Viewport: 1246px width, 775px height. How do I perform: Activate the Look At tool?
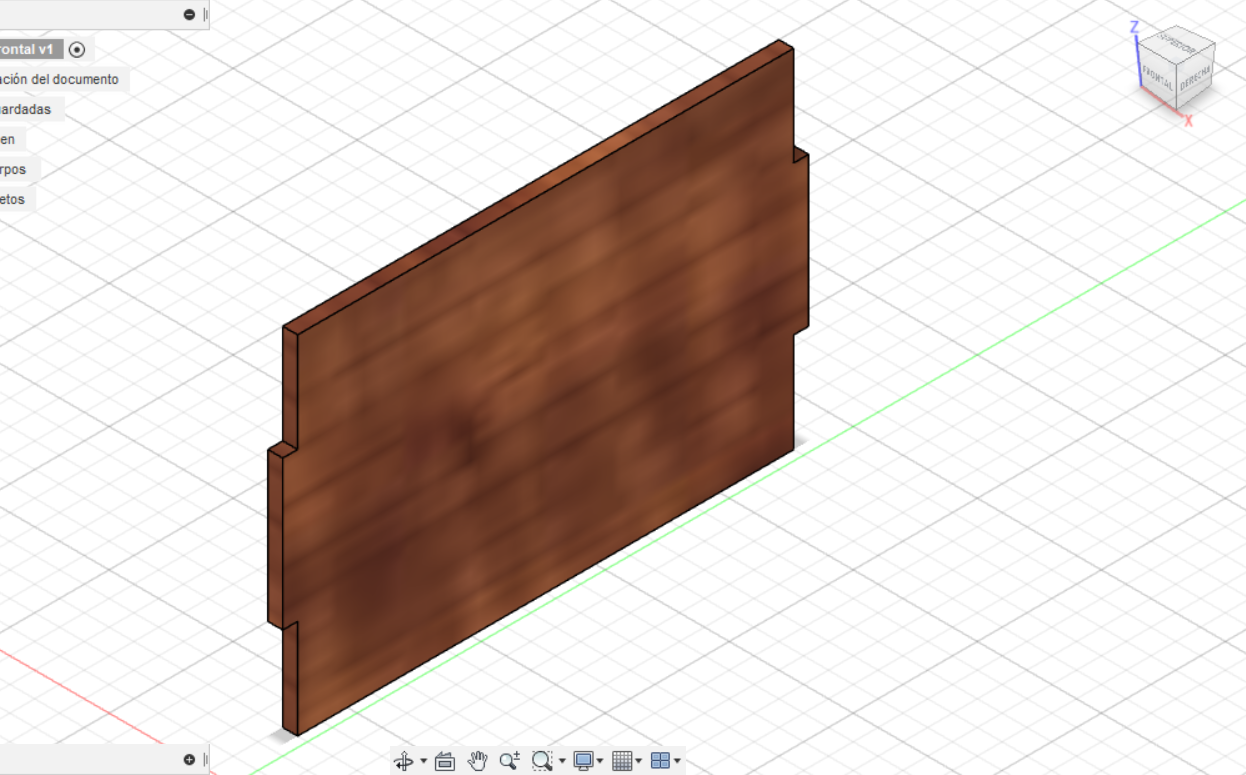pyautogui.click(x=443, y=760)
